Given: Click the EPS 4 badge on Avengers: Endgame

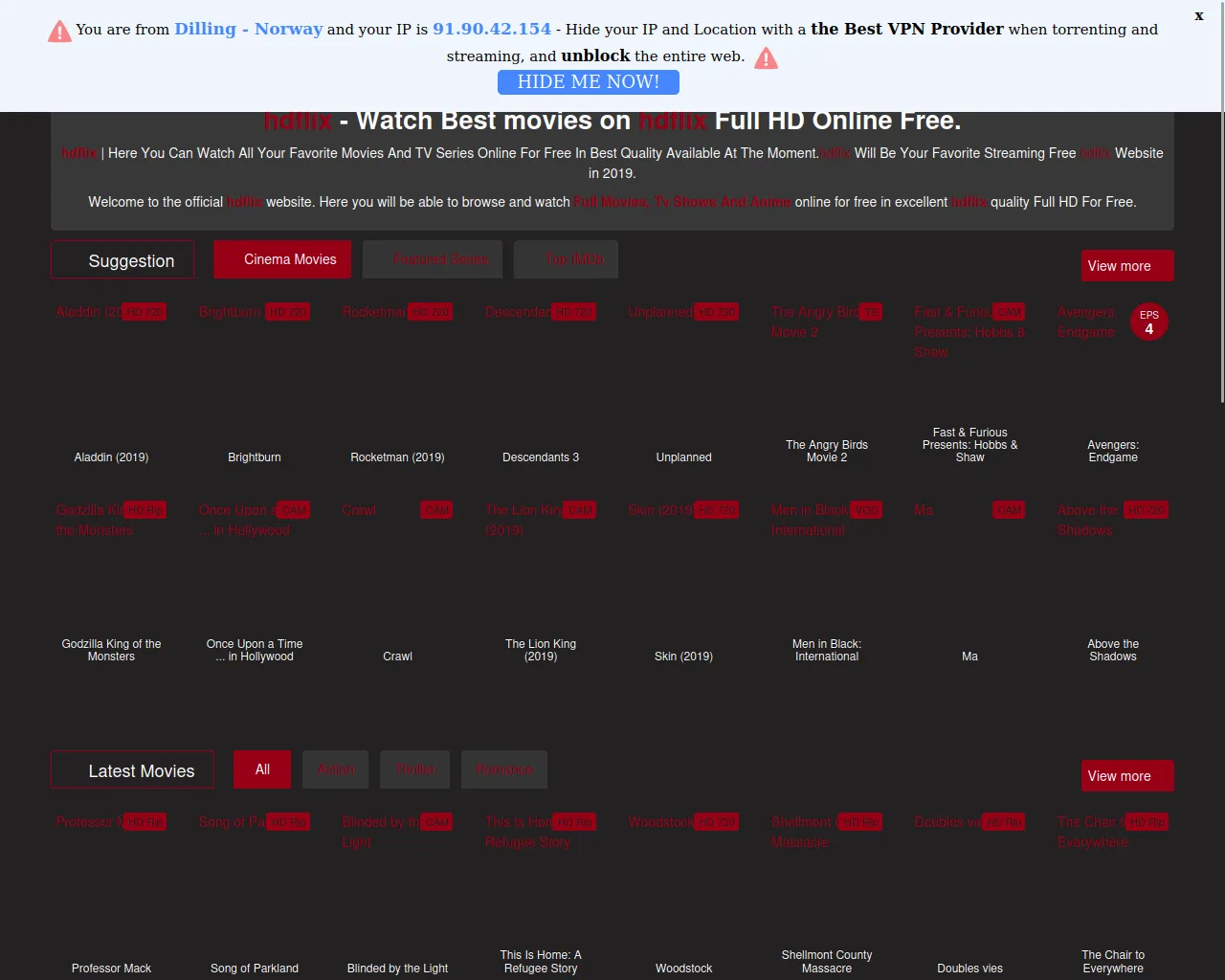Looking at the screenshot, I should tap(1149, 323).
